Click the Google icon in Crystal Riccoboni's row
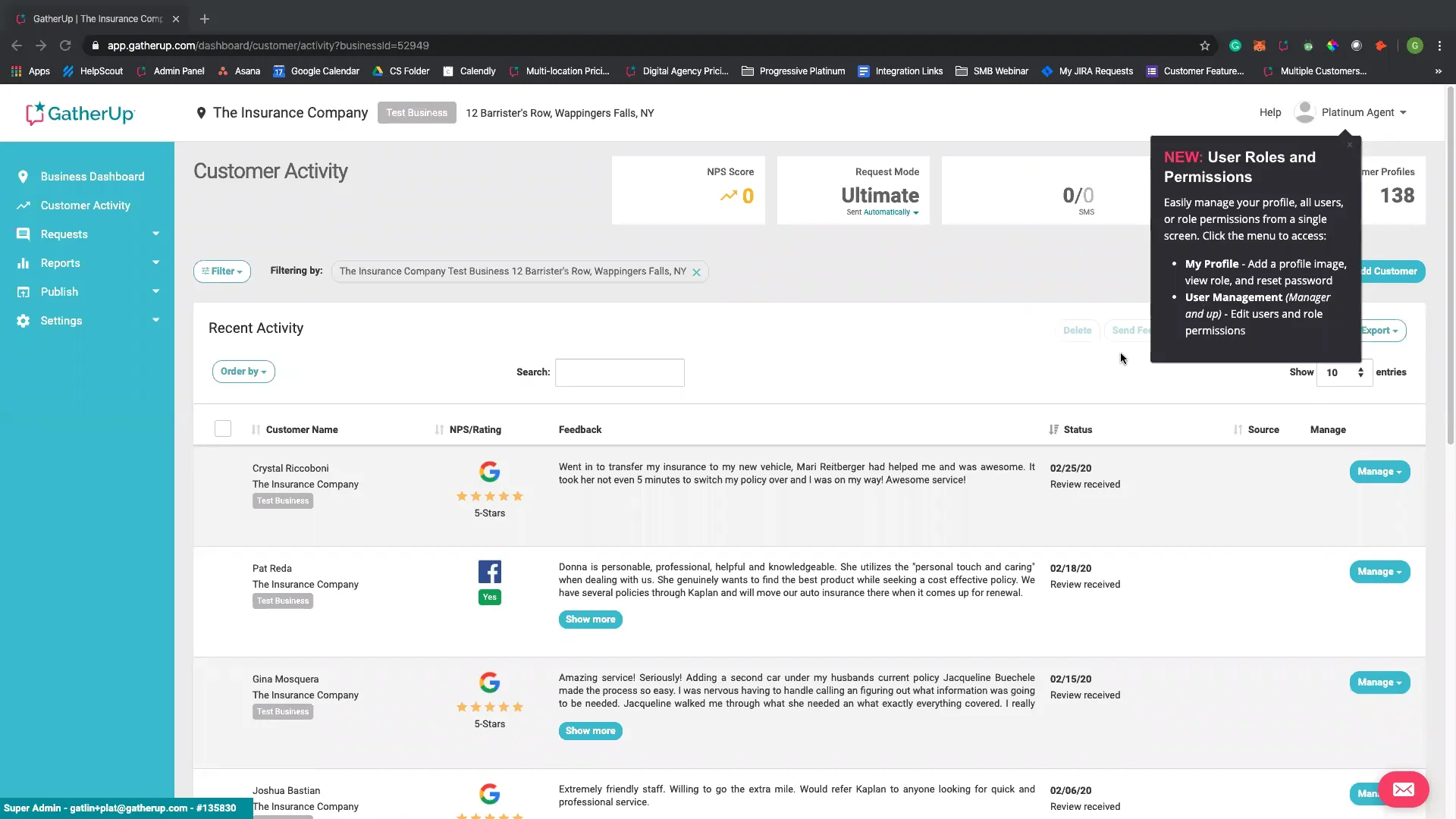The image size is (1456, 819). [489, 472]
